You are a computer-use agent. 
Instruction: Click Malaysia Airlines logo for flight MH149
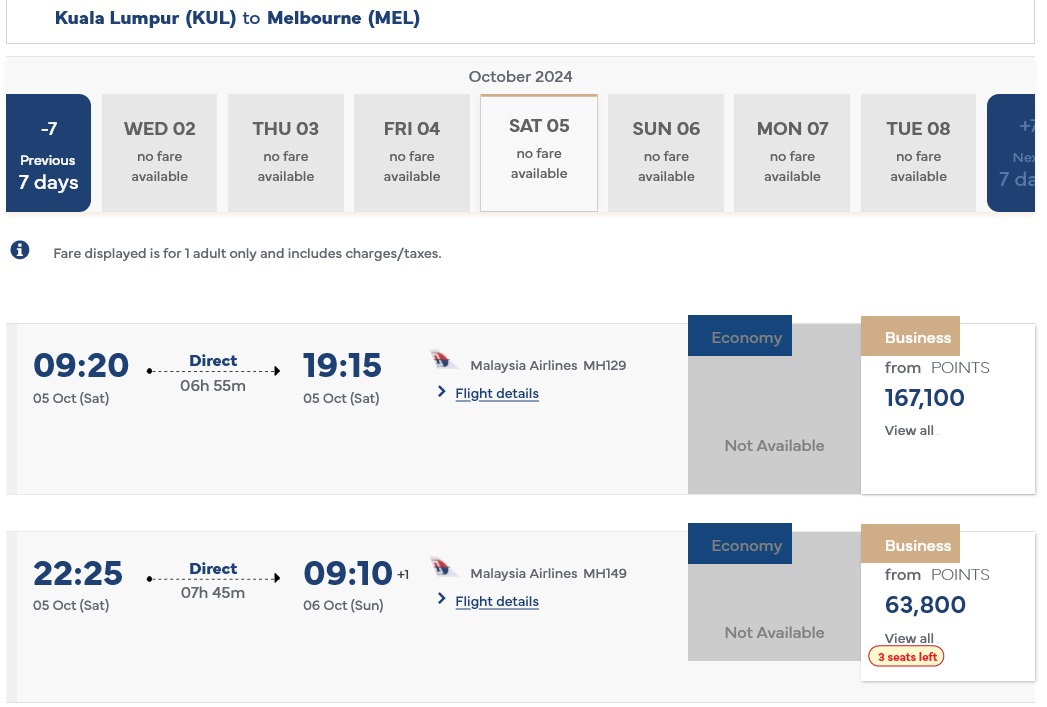click(x=444, y=569)
